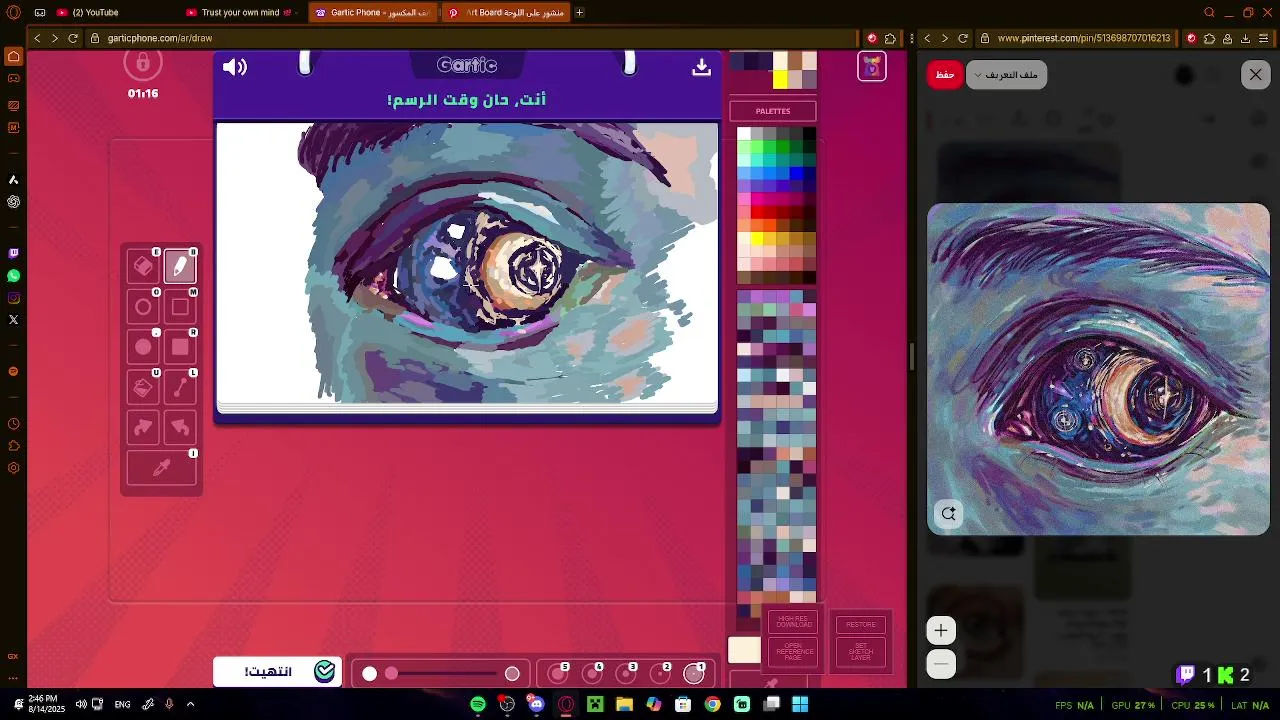Adjust the brush opacity slider handle
Viewport: 1280px width, 720px height.
coord(391,673)
